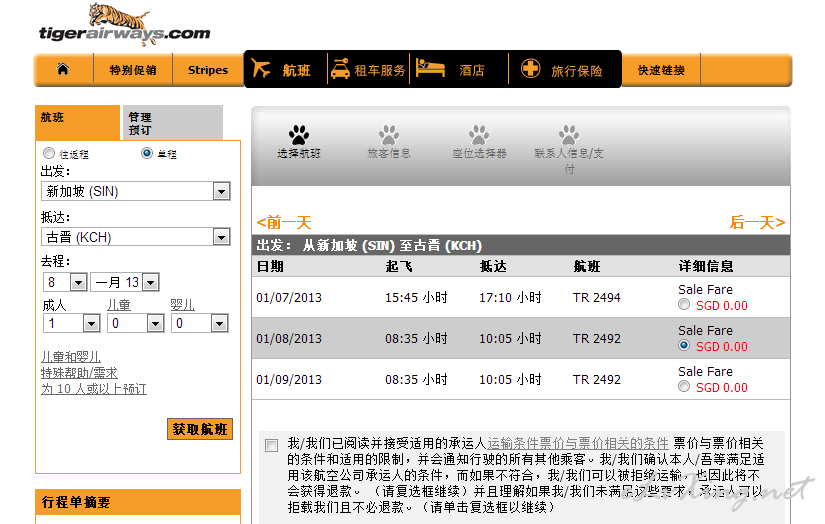Click the hotel bed icon
This screenshot has height=524, width=825.
tap(430, 68)
